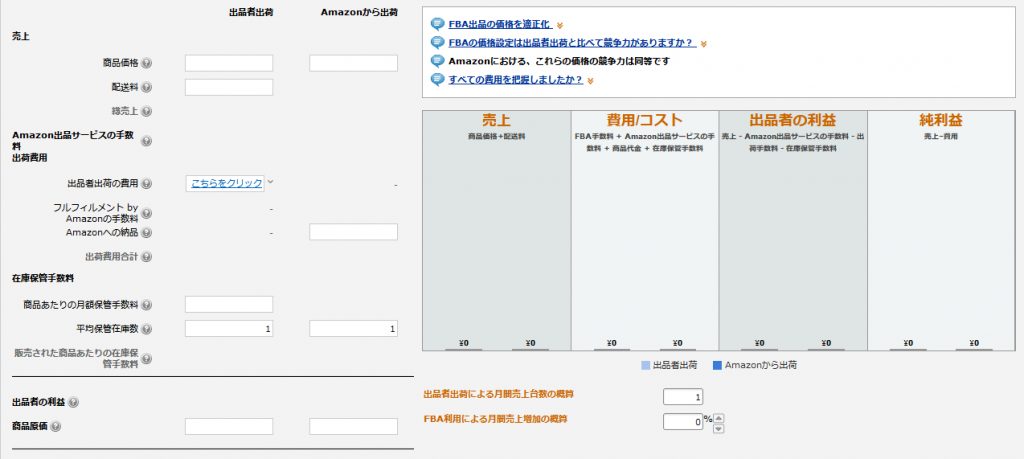Open help icon beside 総売上
Viewport: 1024px width, 459px height.
tap(146, 112)
